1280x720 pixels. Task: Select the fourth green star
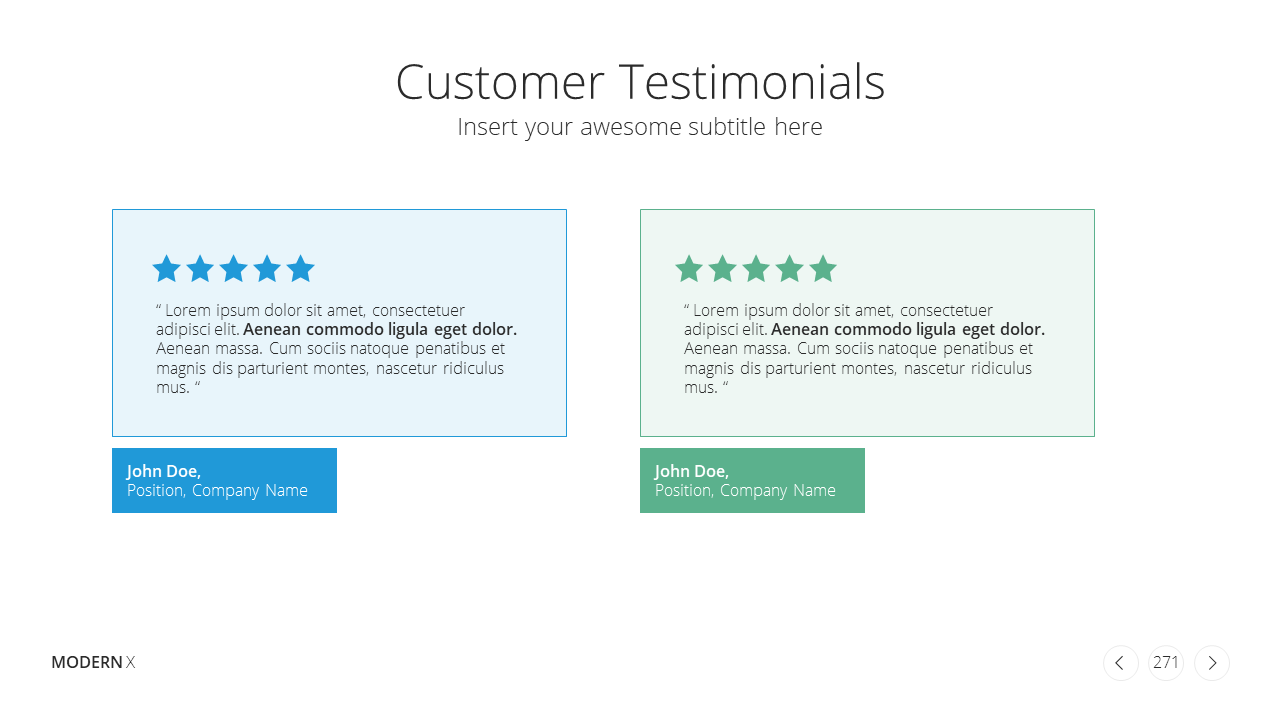(x=789, y=268)
